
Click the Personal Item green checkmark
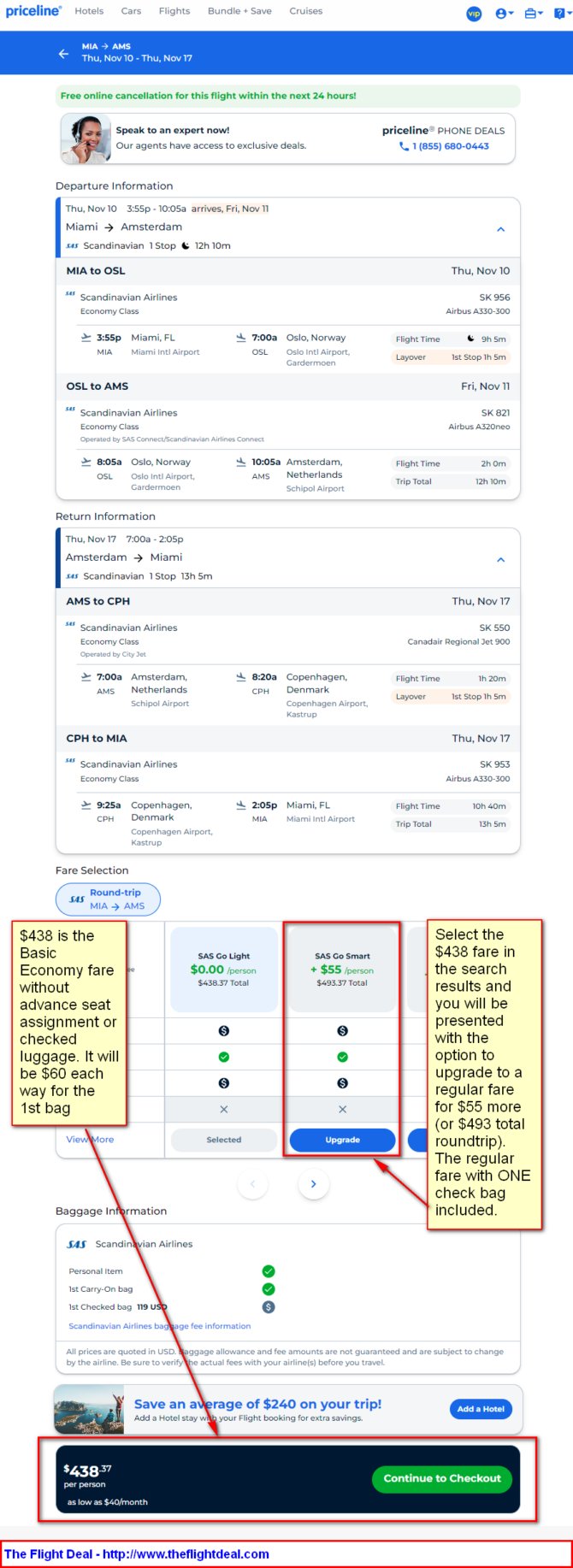pos(269,1271)
